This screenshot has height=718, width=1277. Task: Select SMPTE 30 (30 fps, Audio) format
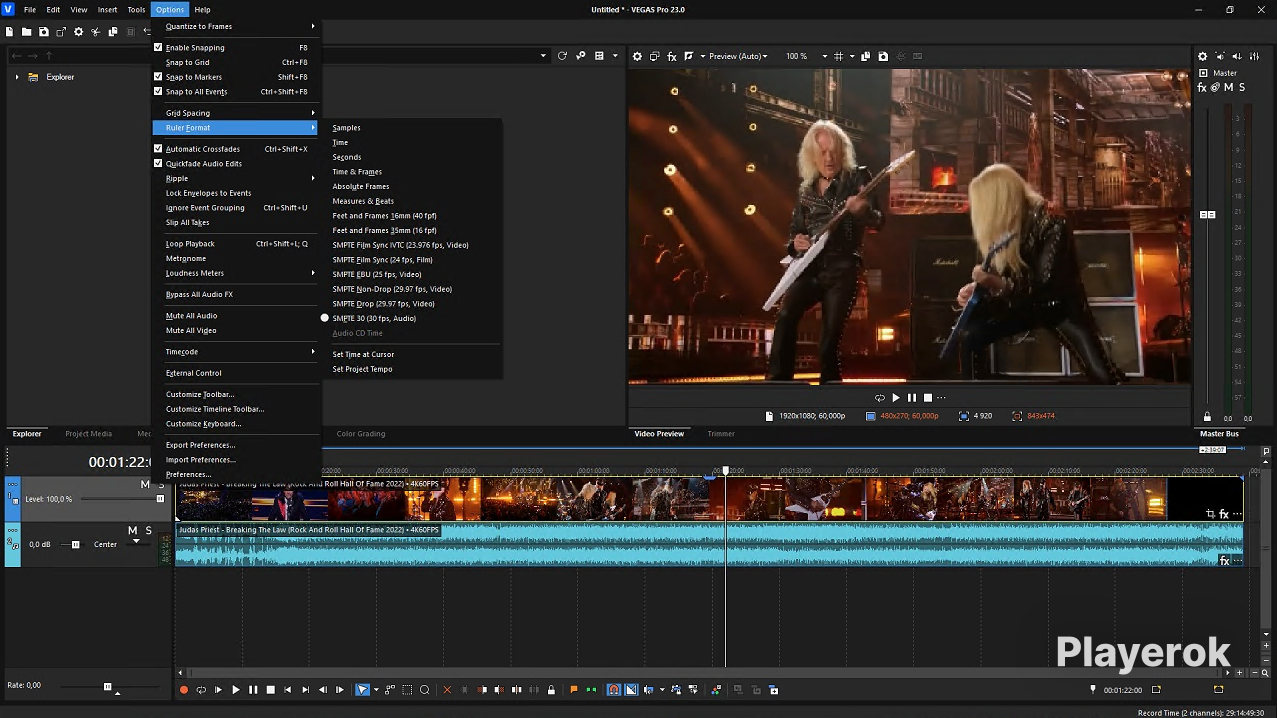tap(374, 318)
